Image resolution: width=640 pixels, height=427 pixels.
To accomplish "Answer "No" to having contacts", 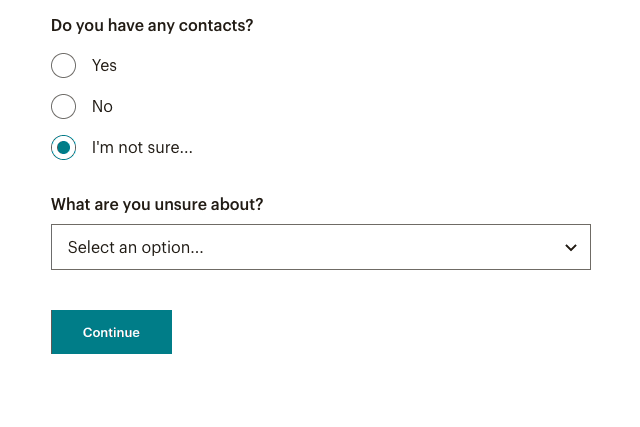I will tap(63, 107).
